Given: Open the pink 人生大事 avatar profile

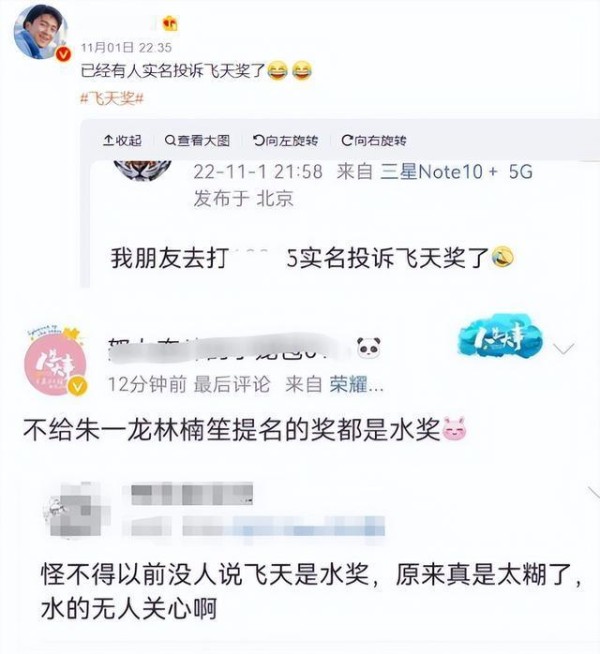Looking at the screenshot, I should pyautogui.click(x=55, y=361).
